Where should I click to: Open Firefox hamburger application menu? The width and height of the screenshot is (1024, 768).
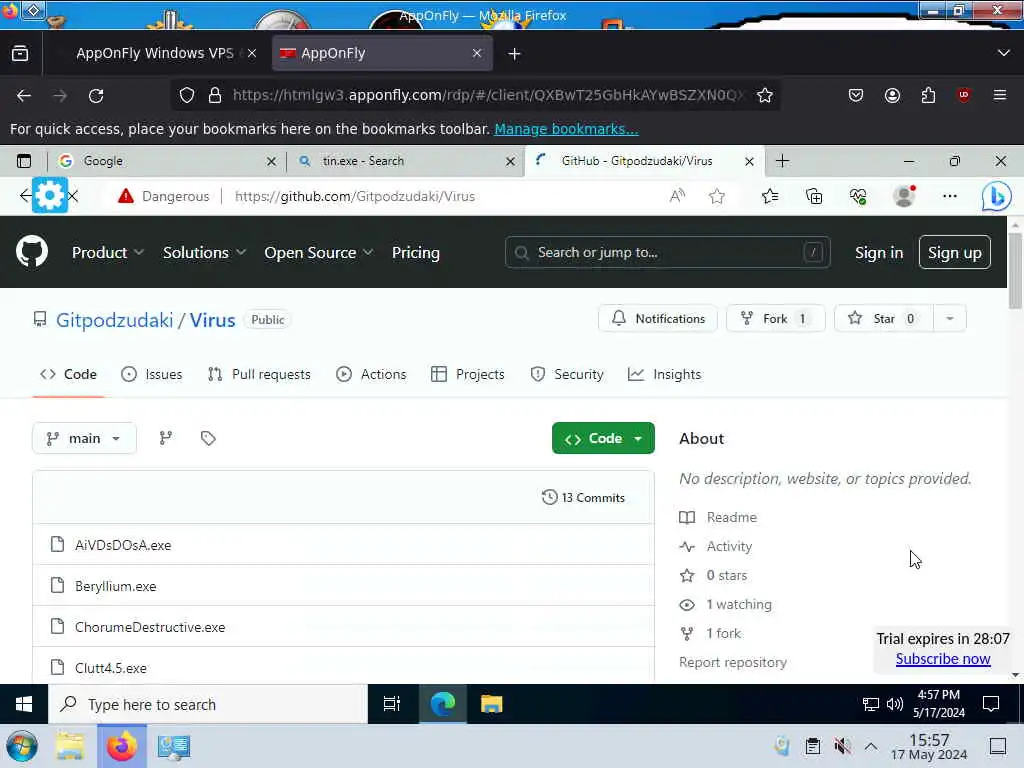(1000, 95)
